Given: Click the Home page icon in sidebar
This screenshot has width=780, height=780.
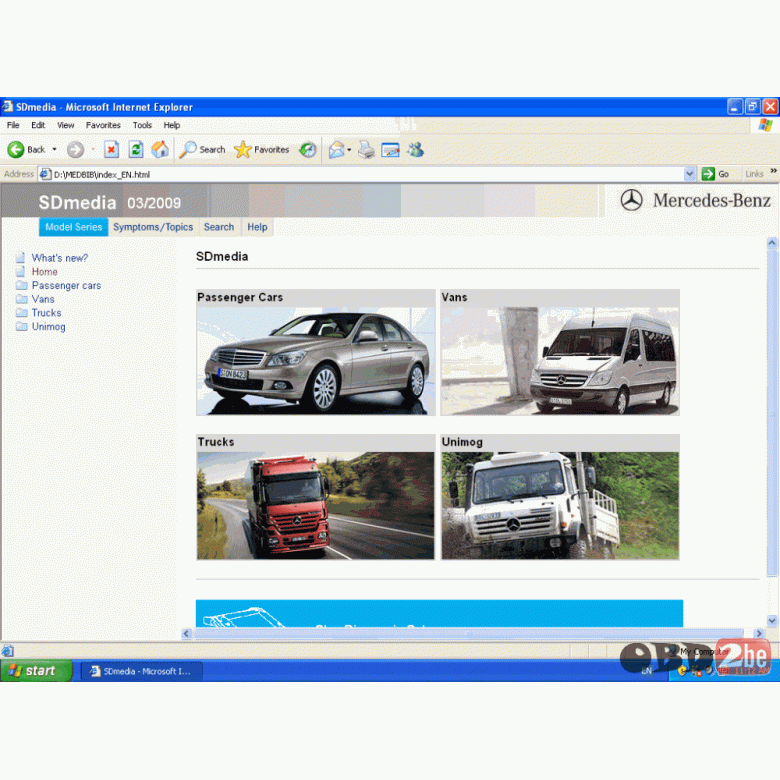Looking at the screenshot, I should [20, 271].
